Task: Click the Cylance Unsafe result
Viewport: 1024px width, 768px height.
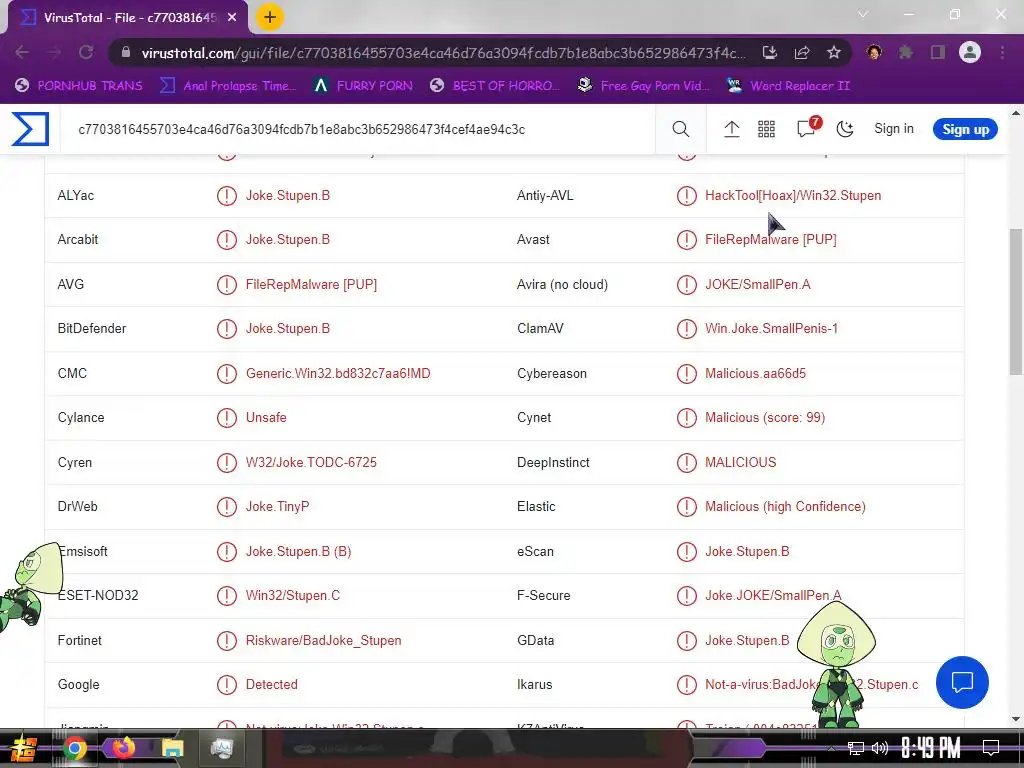Action: (266, 417)
